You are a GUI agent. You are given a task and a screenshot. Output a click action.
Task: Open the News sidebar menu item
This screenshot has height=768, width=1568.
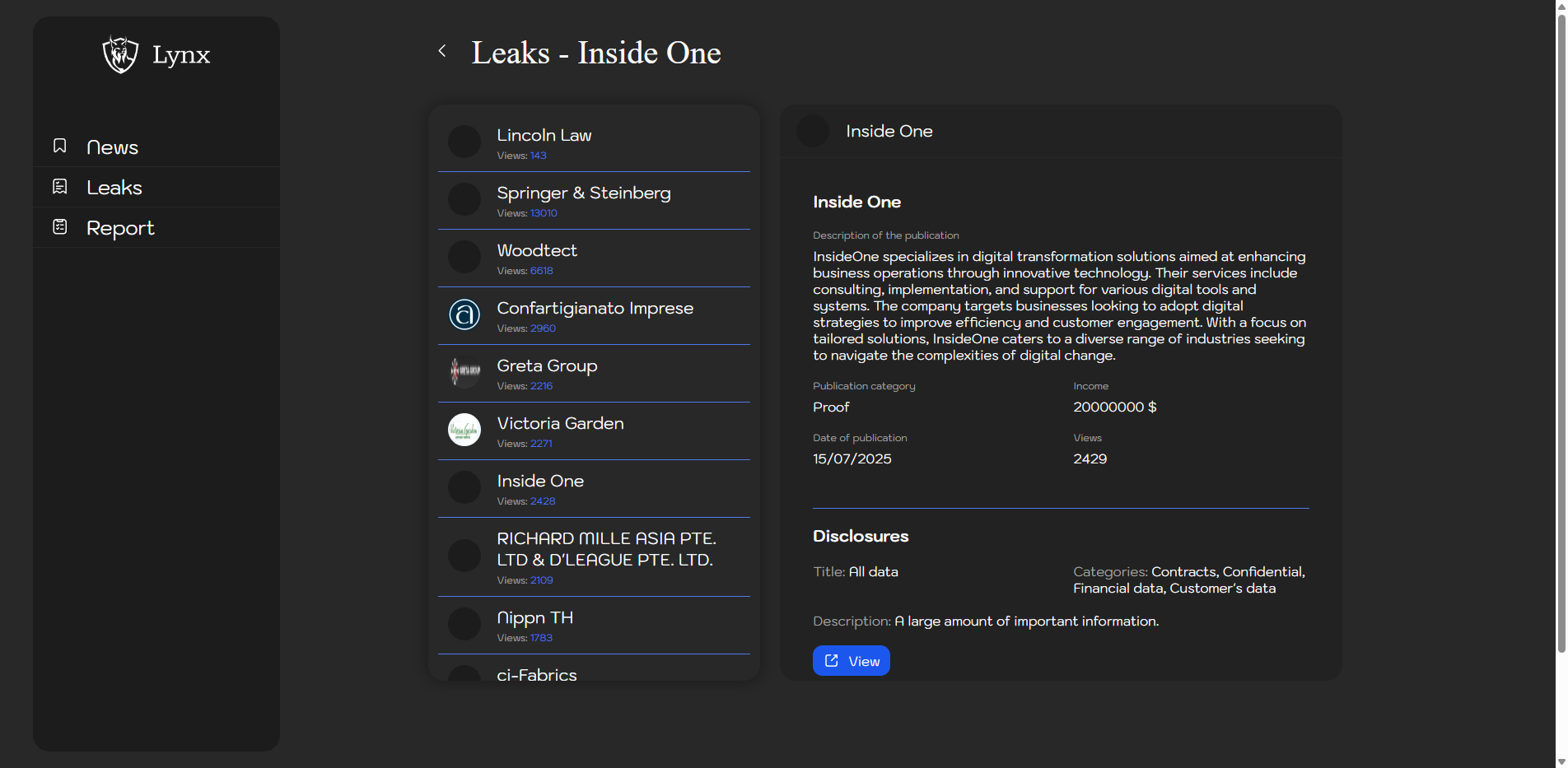point(112,147)
